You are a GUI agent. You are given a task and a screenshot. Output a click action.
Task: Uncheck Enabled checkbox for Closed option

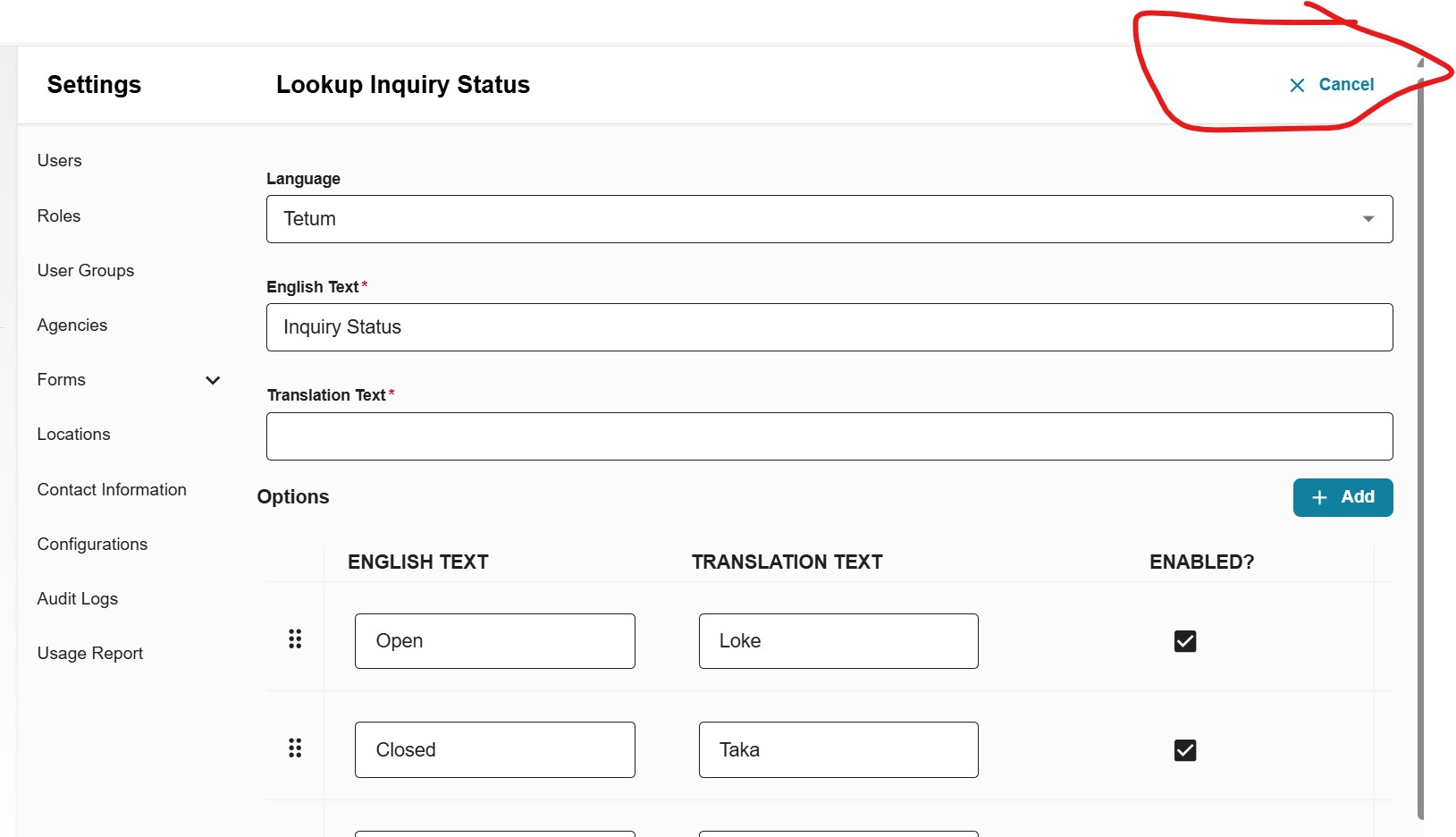click(x=1184, y=750)
